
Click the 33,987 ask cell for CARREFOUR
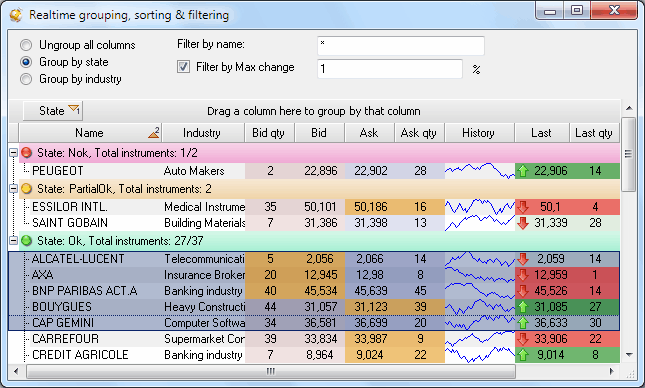click(x=371, y=339)
